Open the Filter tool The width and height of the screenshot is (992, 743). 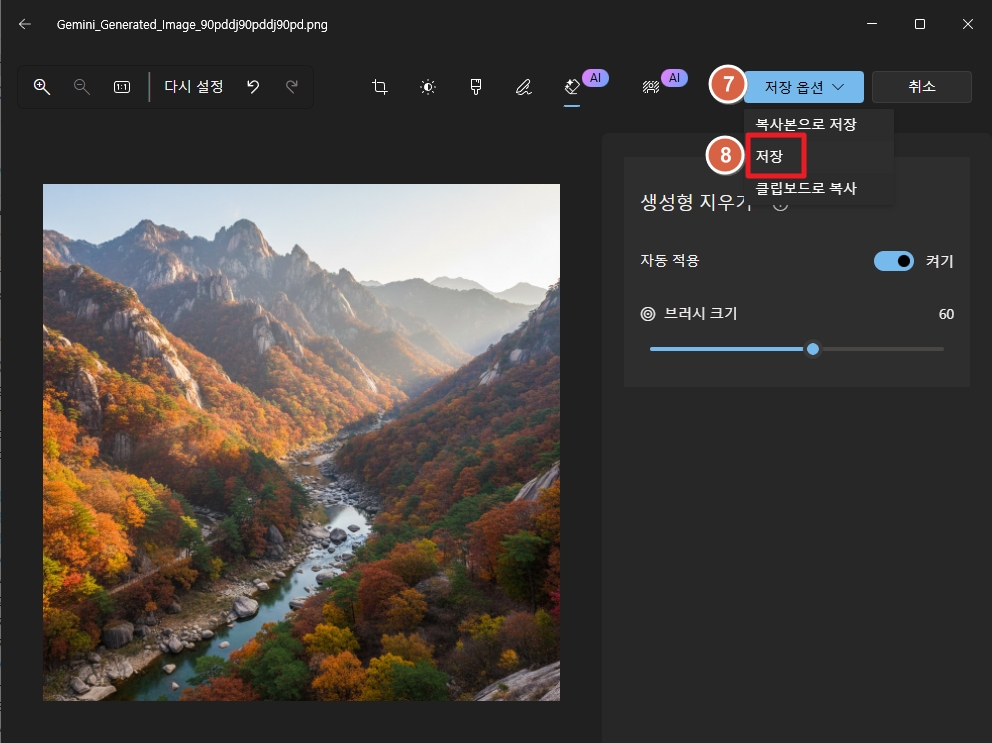tap(476, 87)
